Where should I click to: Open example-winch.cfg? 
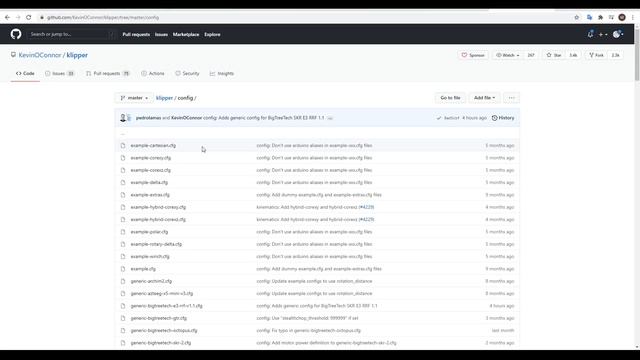point(150,256)
